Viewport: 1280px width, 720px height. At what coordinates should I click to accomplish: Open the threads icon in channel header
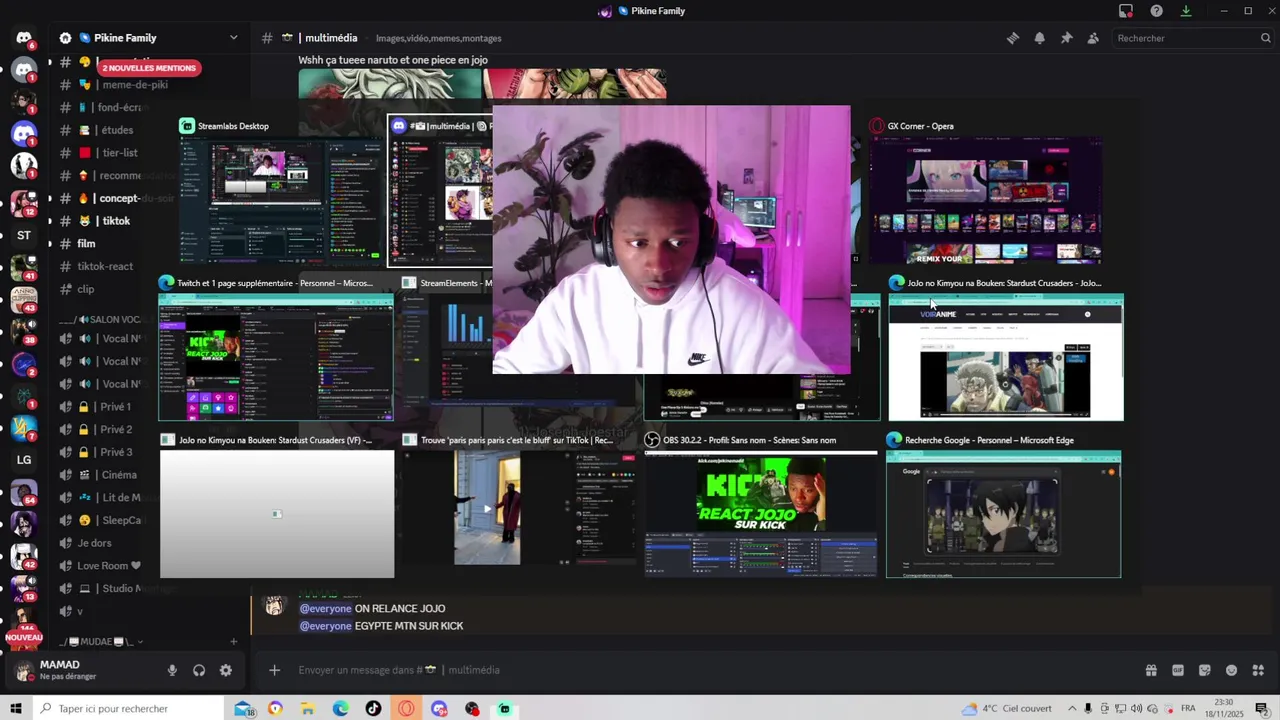(x=1013, y=38)
